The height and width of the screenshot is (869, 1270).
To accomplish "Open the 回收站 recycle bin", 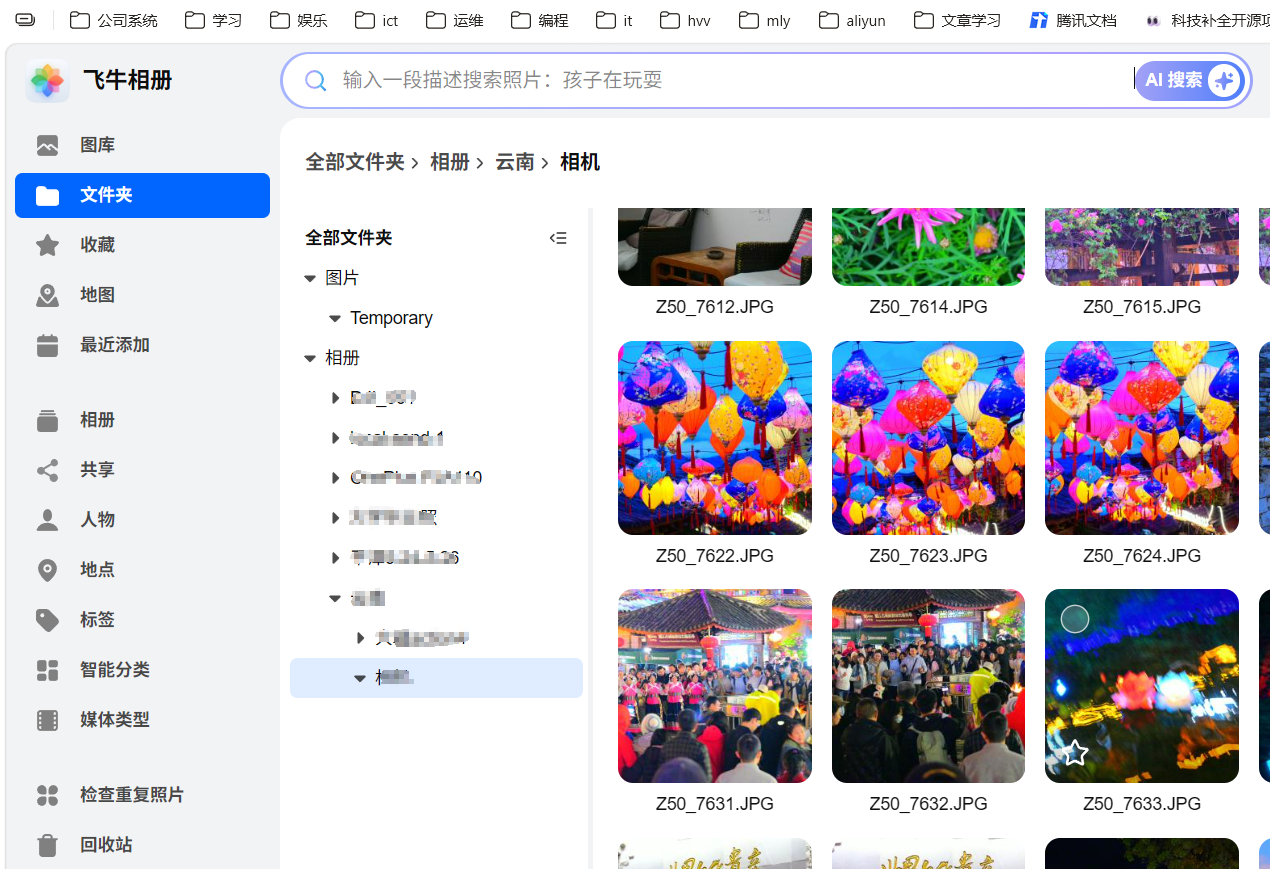I will (x=142, y=845).
